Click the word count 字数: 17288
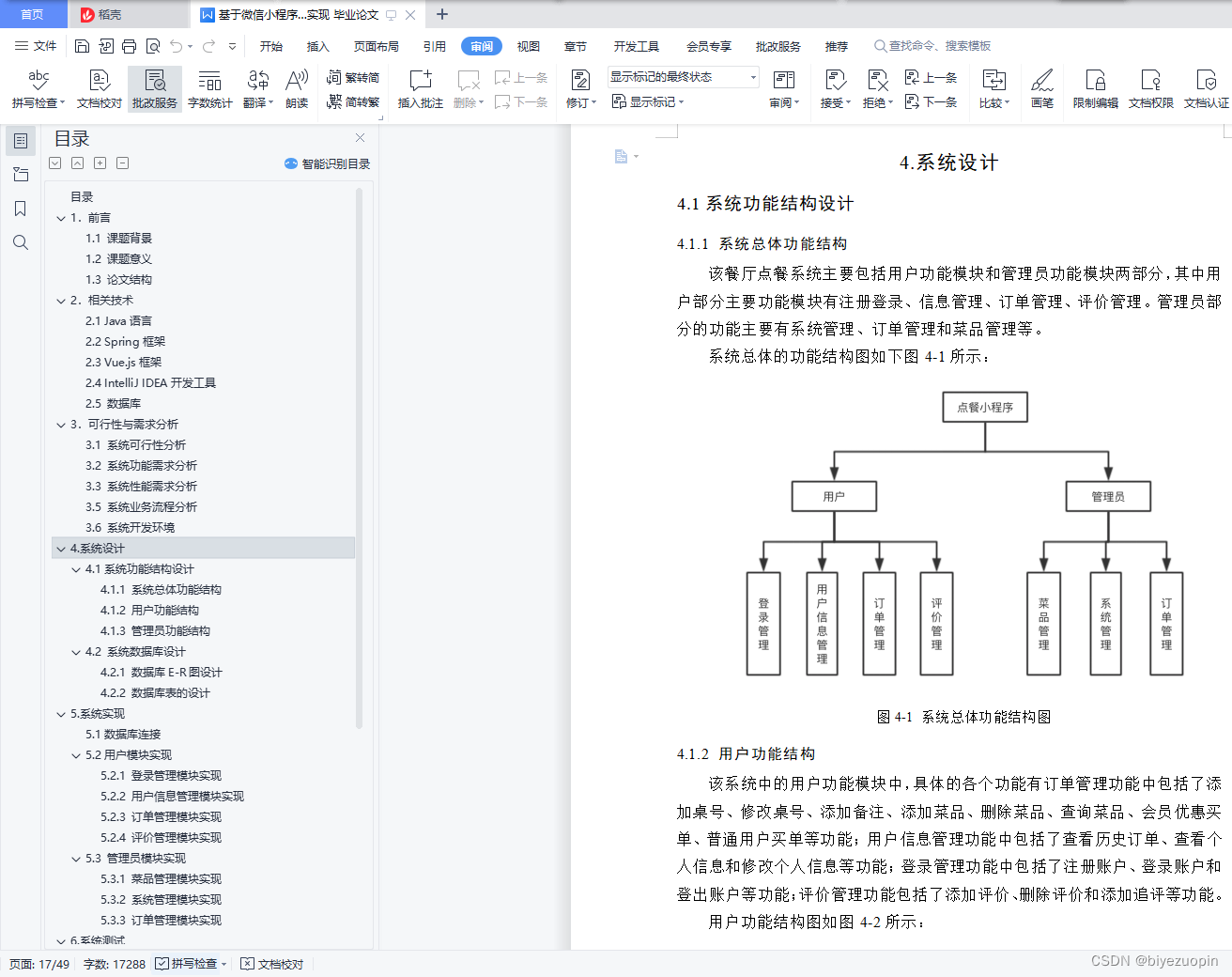The width and height of the screenshot is (1232, 977). click(x=115, y=964)
